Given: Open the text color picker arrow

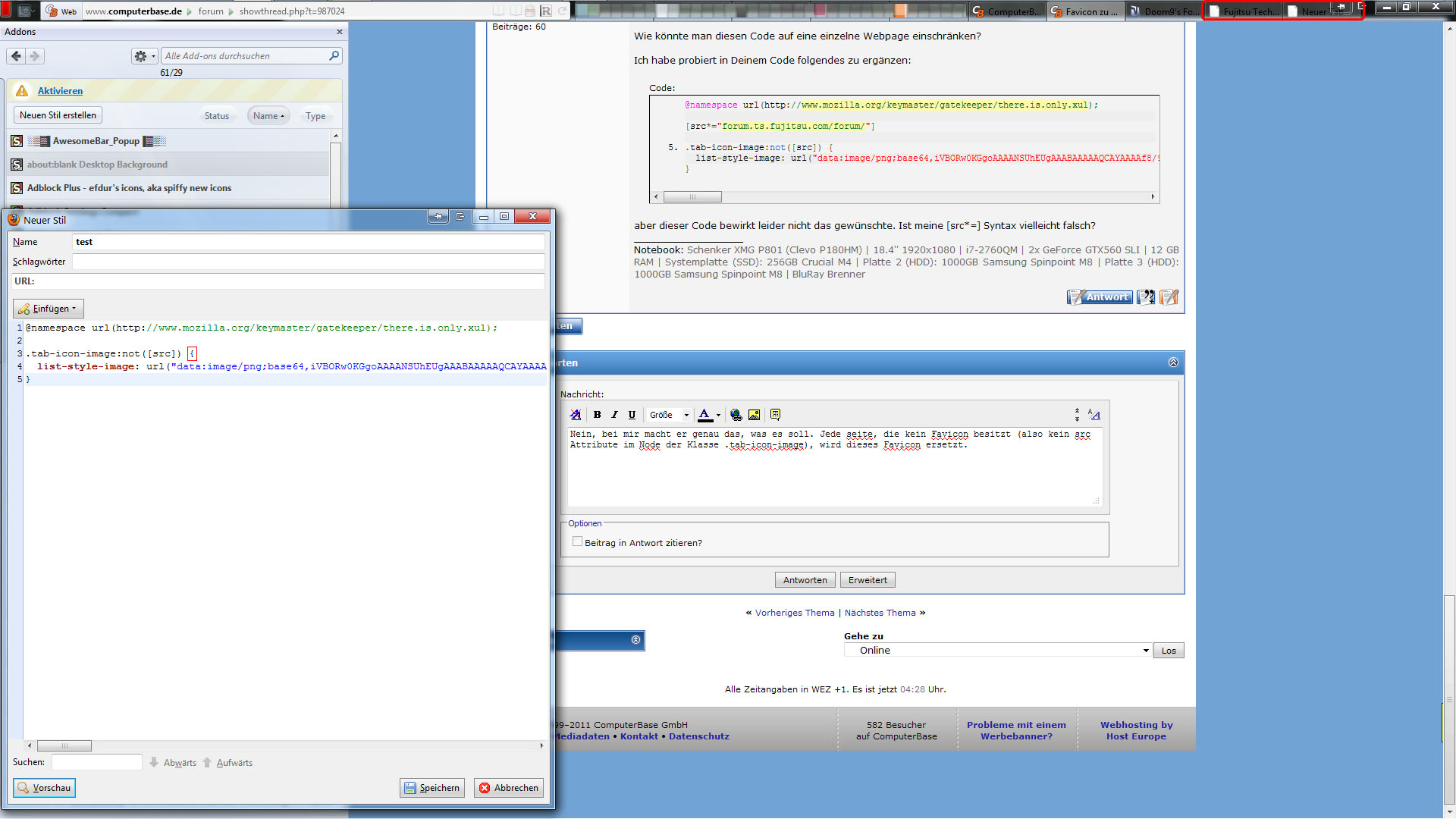Looking at the screenshot, I should pos(718,415).
